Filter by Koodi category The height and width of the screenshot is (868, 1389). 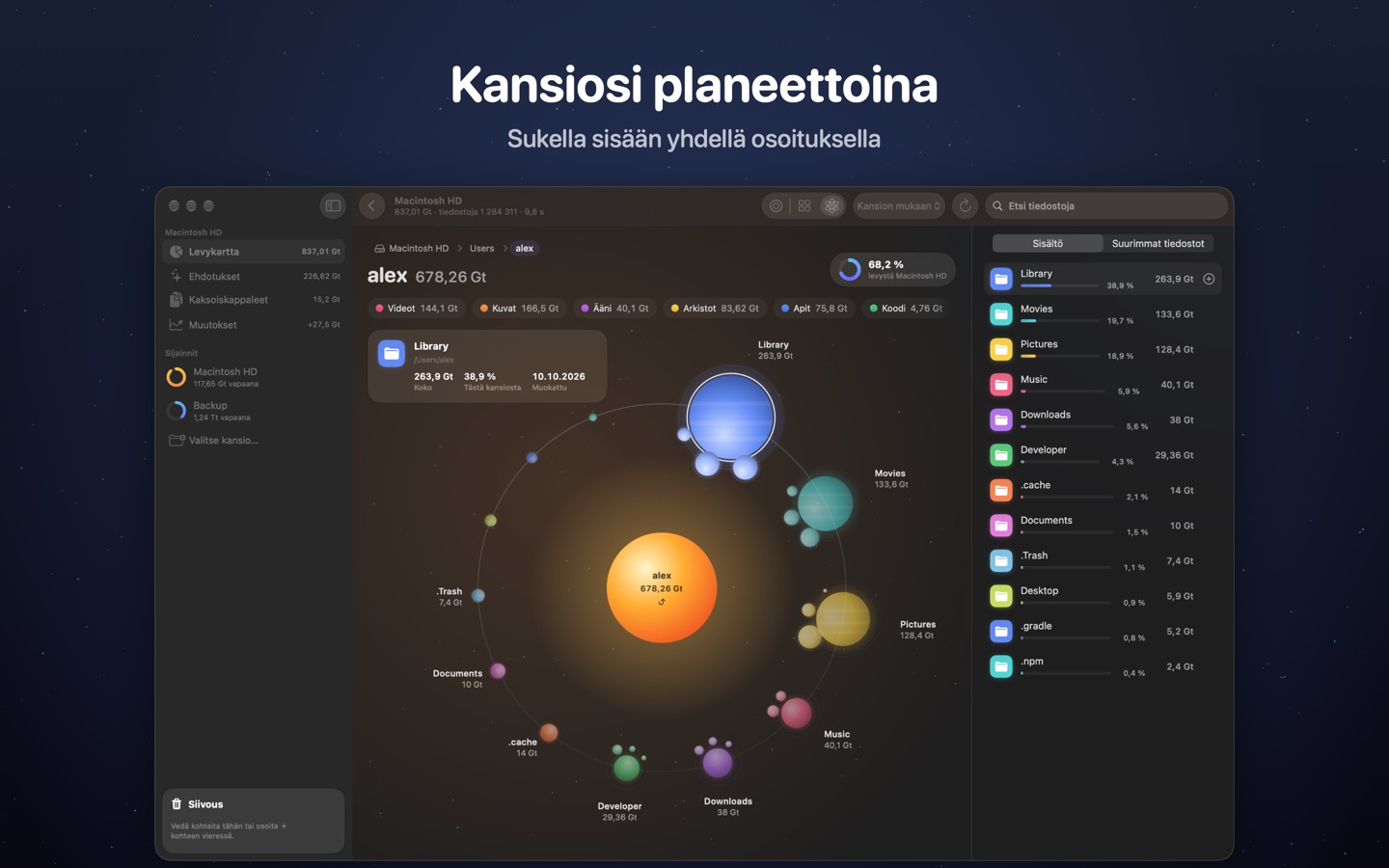(x=906, y=309)
